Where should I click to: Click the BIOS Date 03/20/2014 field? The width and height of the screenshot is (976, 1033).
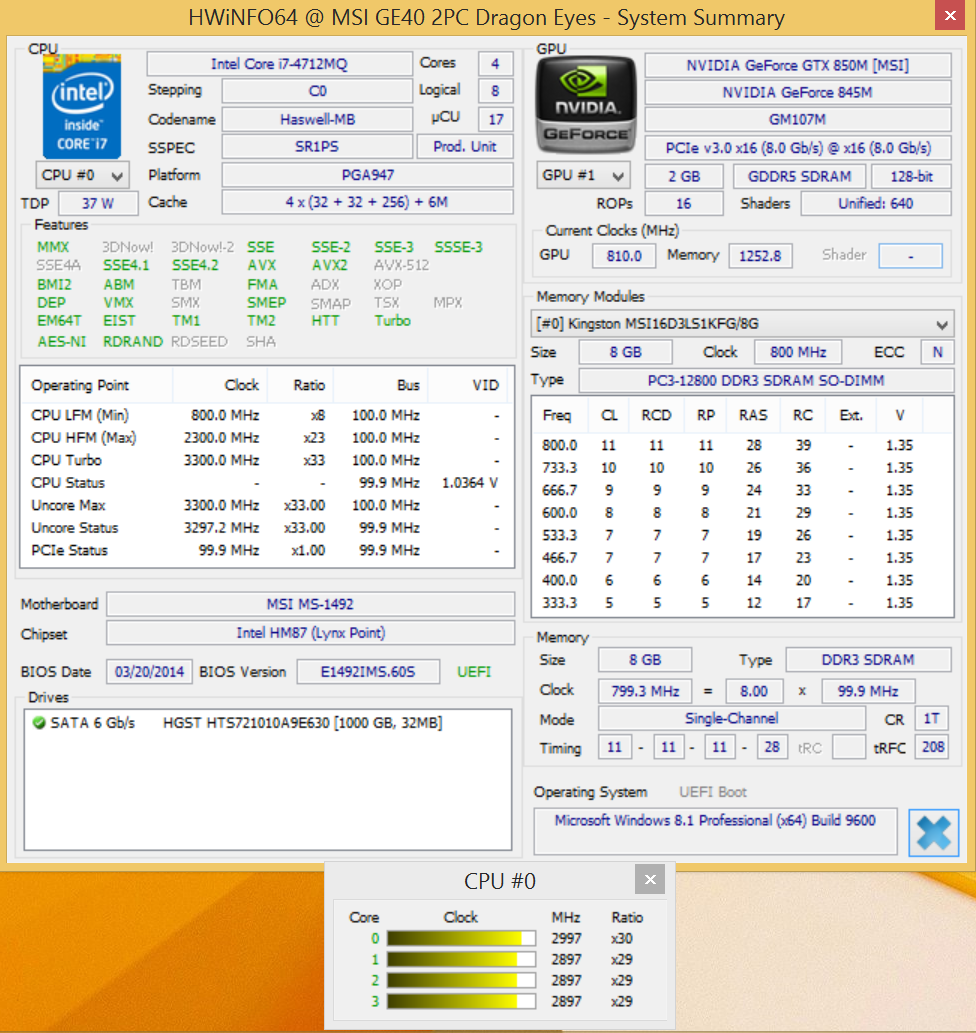[150, 672]
